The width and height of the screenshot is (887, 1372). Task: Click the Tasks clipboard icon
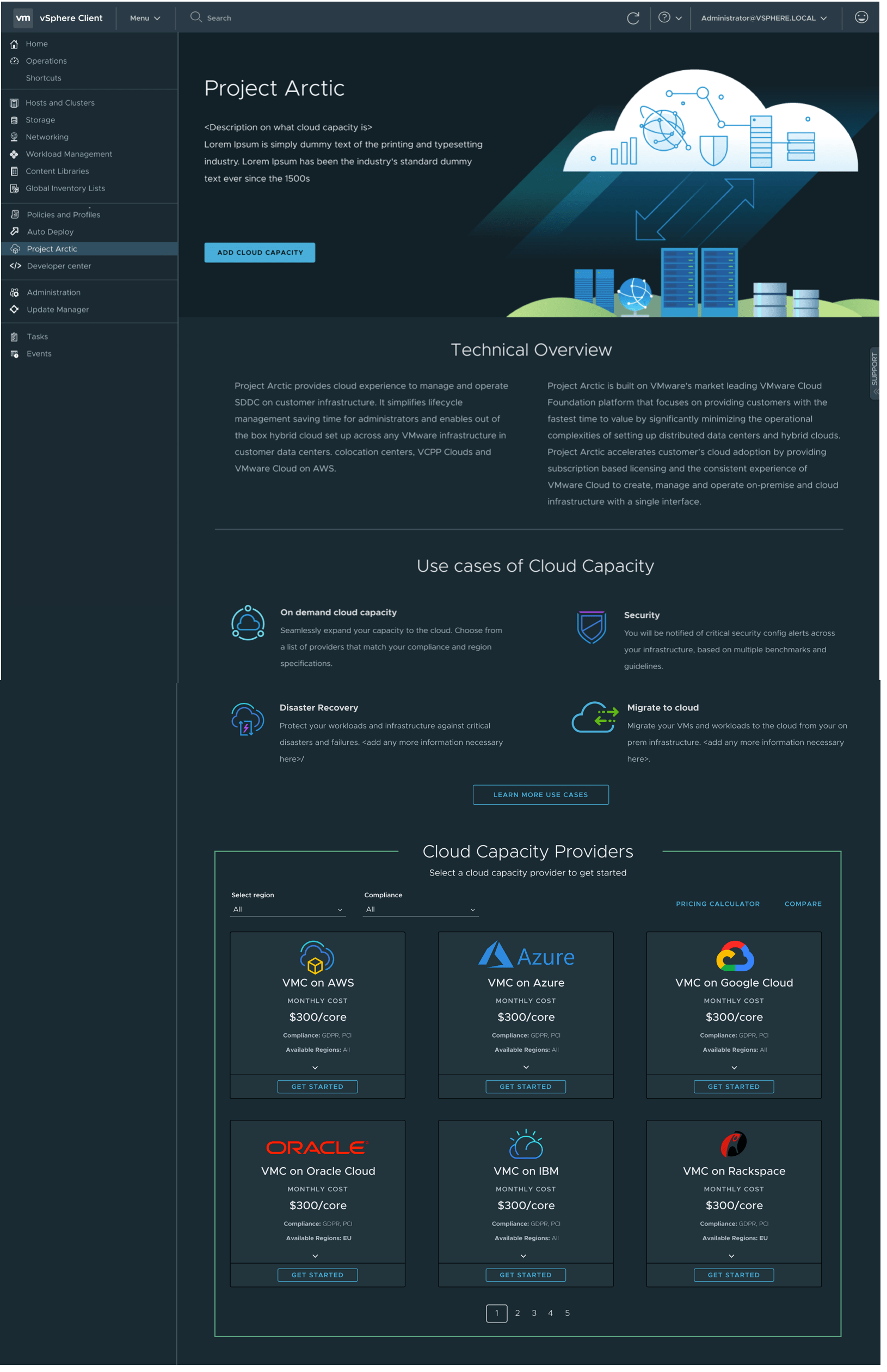(x=14, y=339)
